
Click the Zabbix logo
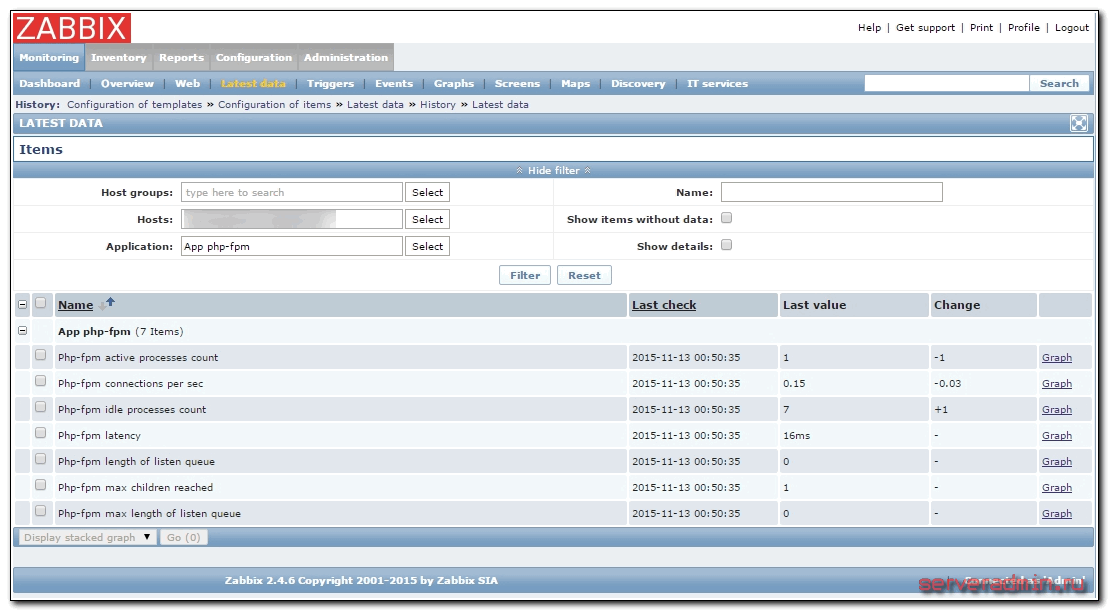pyautogui.click(x=71, y=28)
